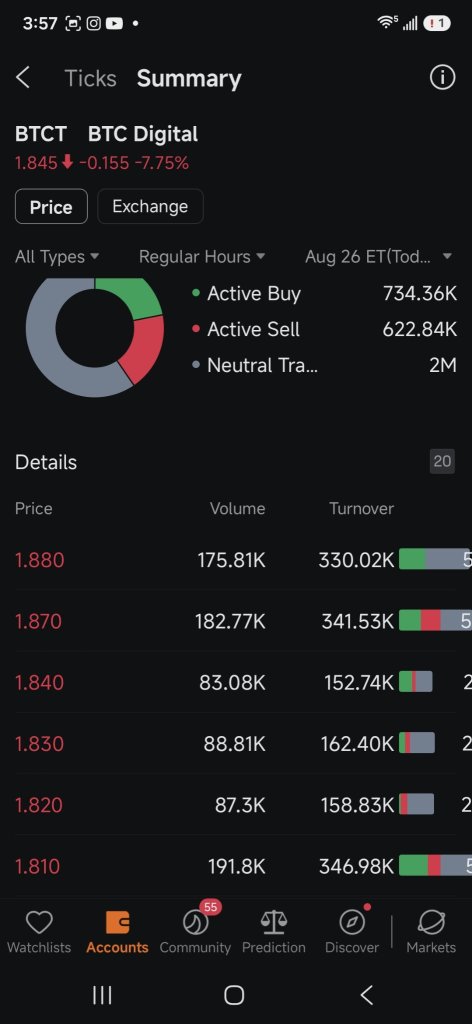Select the 1.840 price row
Screen dimensions: 472x1024
point(236,682)
